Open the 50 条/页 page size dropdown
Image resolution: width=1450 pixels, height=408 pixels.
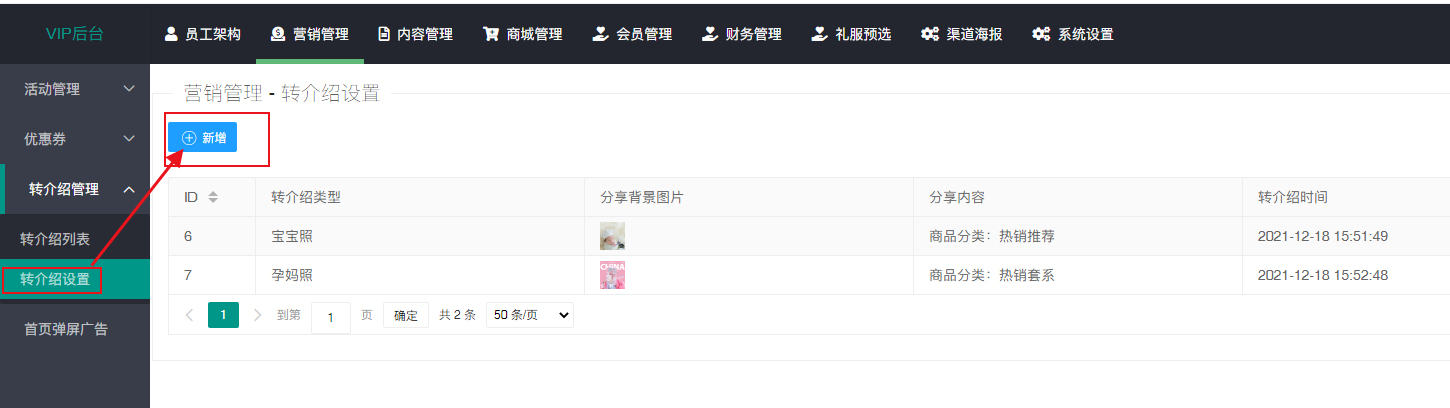530,315
